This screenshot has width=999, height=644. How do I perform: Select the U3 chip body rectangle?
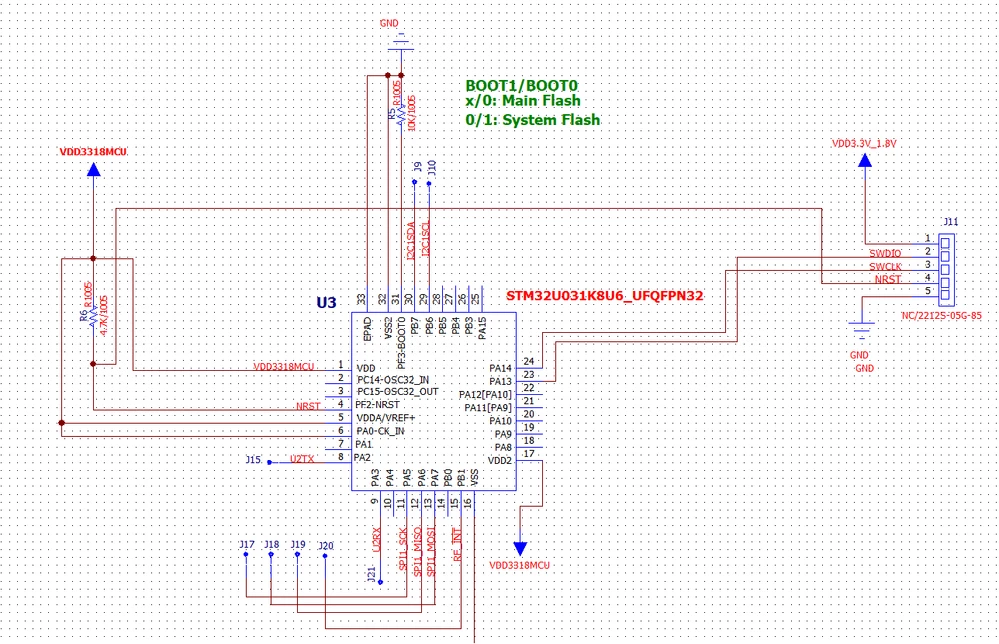tap(434, 401)
